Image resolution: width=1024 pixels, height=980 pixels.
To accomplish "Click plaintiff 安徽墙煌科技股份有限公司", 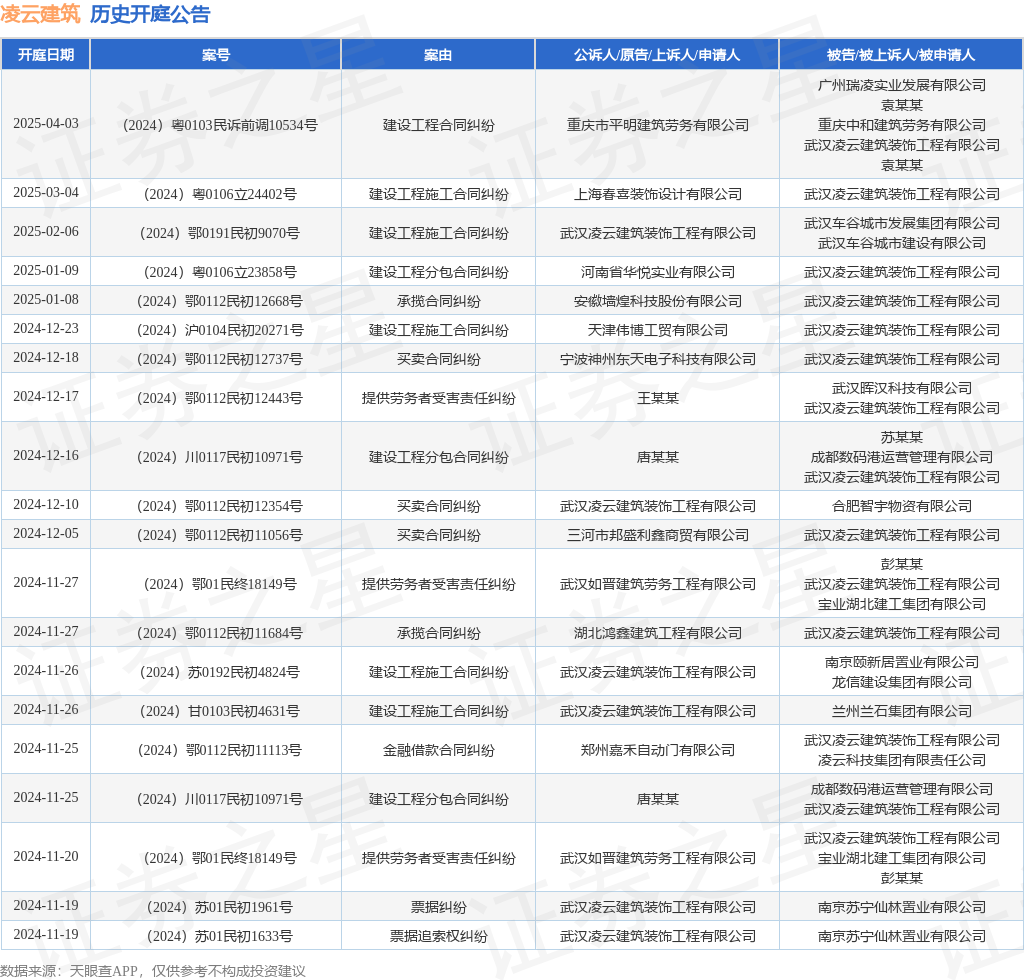I will (658, 301).
